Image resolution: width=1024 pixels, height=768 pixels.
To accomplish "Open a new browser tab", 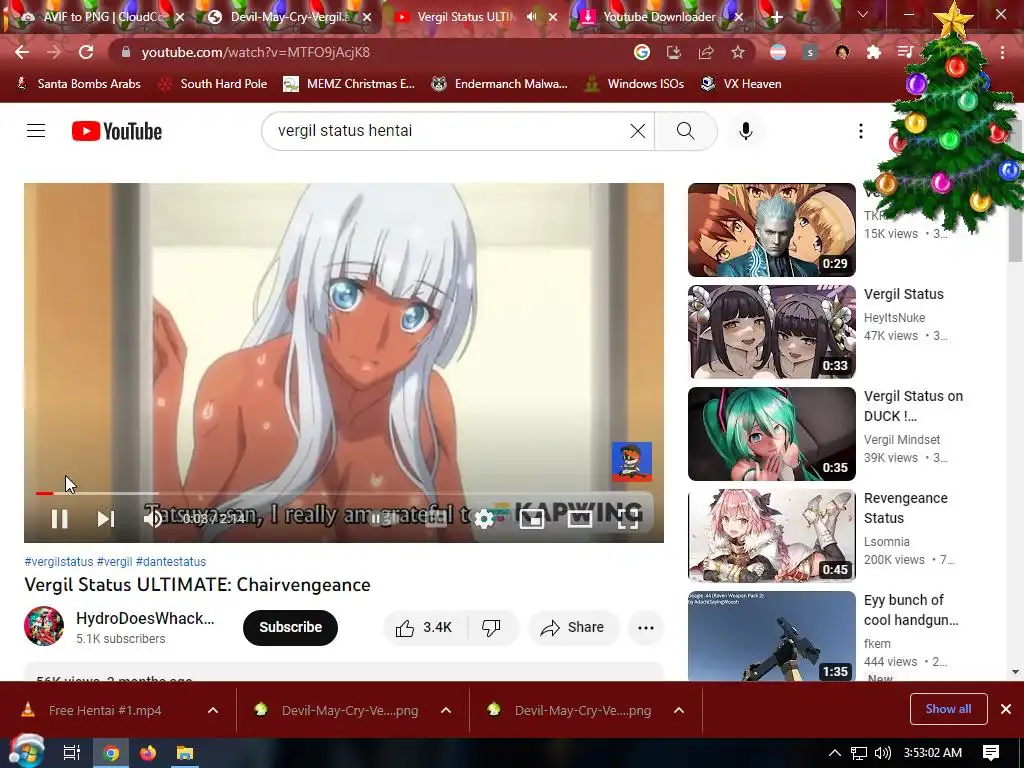I will pyautogui.click(x=776, y=17).
